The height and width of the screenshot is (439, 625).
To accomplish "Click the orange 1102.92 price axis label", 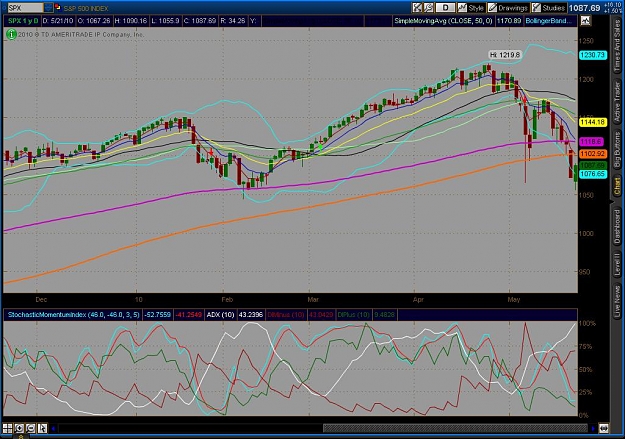I will 593,154.
